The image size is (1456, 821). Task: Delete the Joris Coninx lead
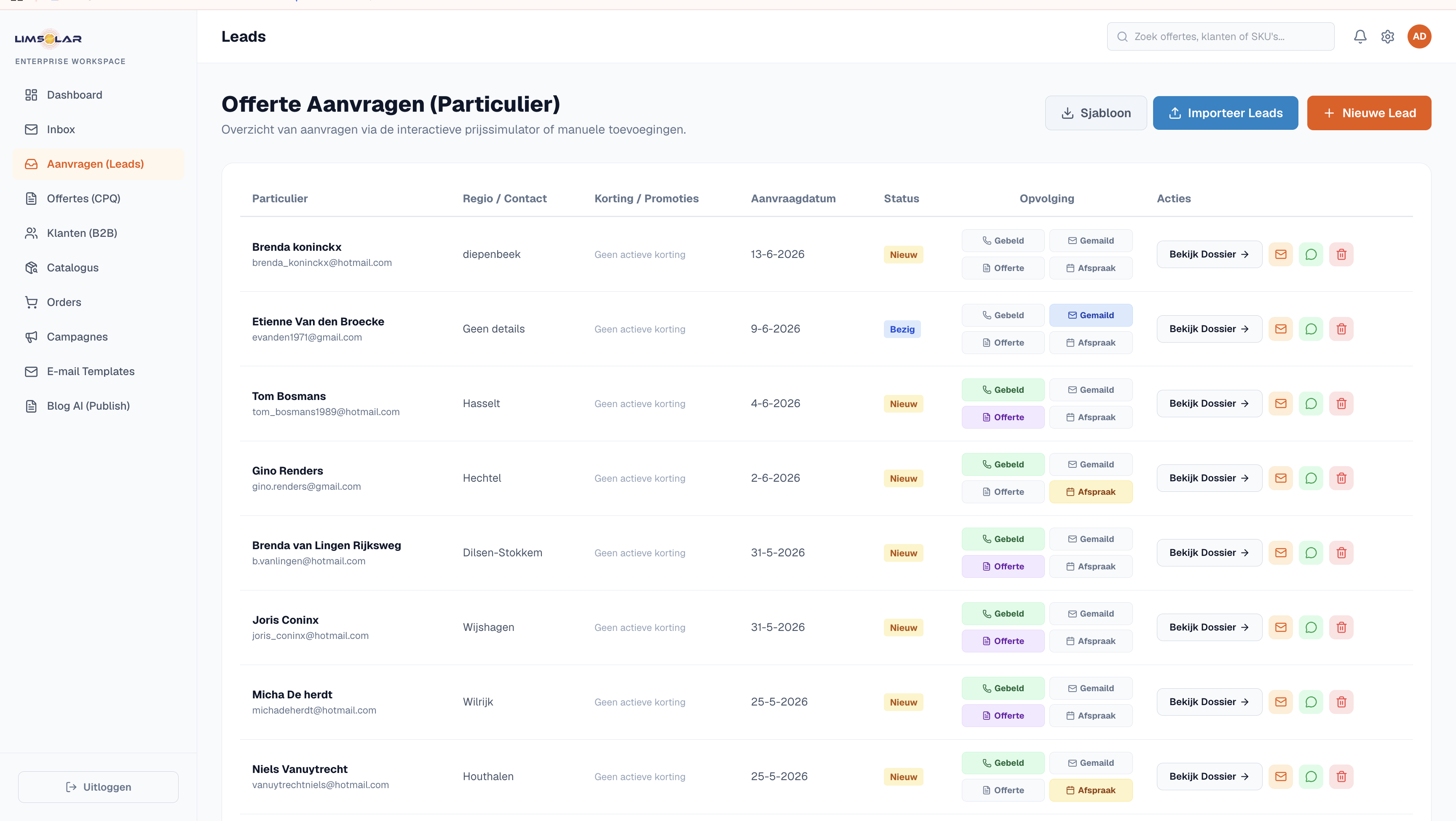pos(1341,628)
